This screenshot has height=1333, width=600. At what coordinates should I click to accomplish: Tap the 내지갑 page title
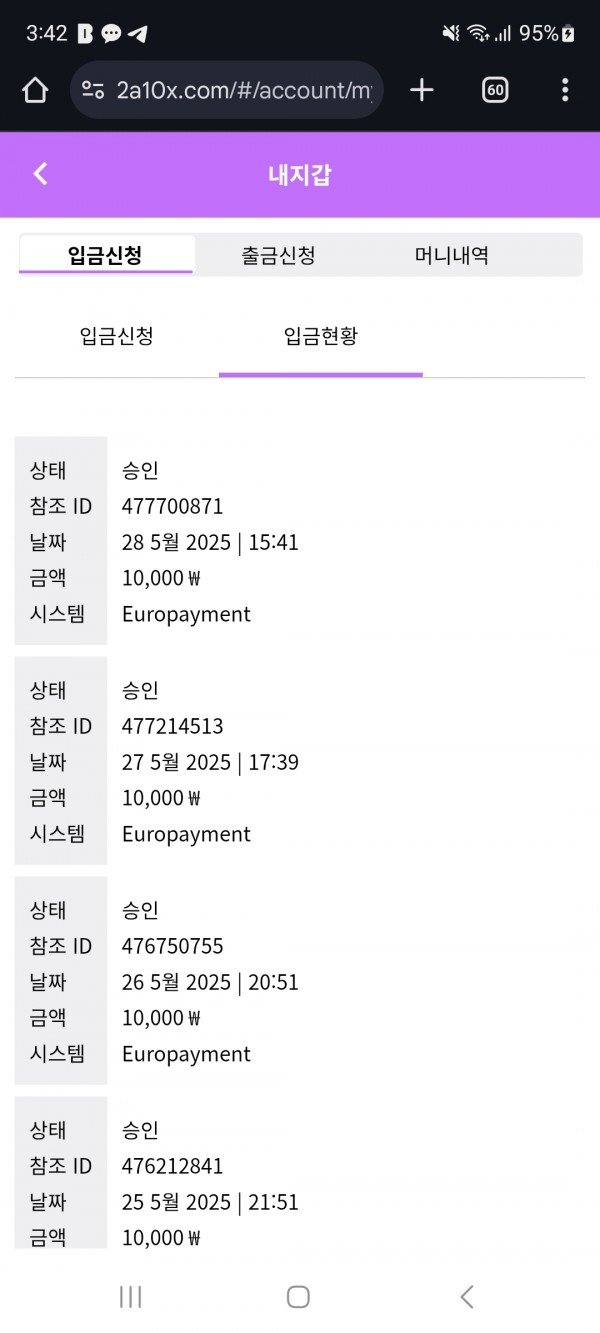point(300,175)
